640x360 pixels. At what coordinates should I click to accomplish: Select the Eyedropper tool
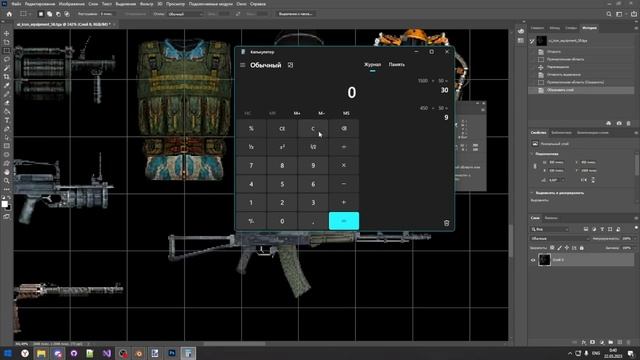click(x=7, y=85)
